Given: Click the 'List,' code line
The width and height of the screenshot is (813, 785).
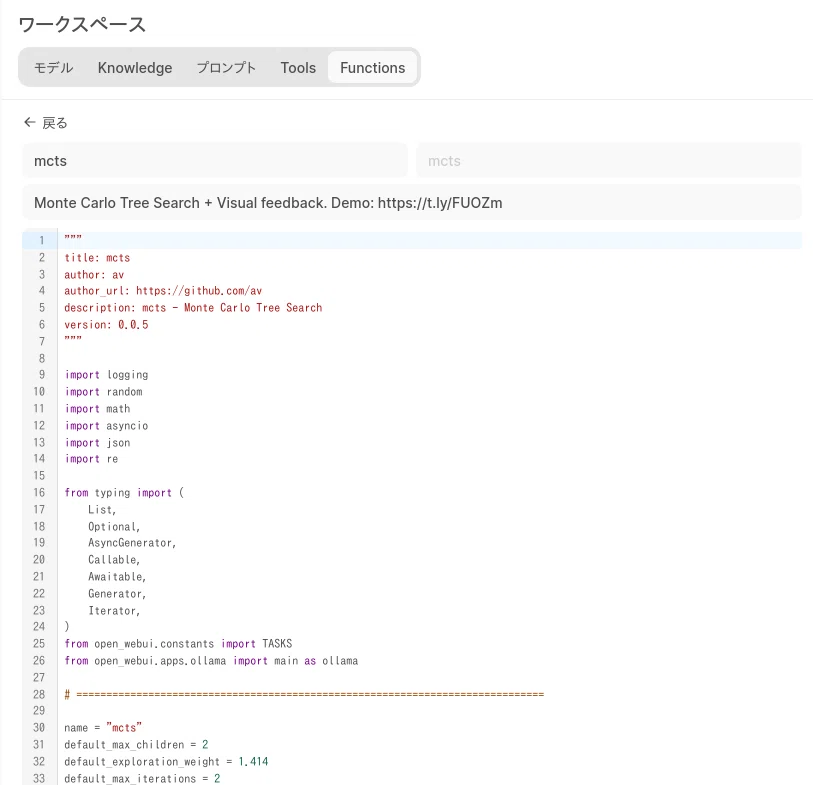Looking at the screenshot, I should 102,510.
